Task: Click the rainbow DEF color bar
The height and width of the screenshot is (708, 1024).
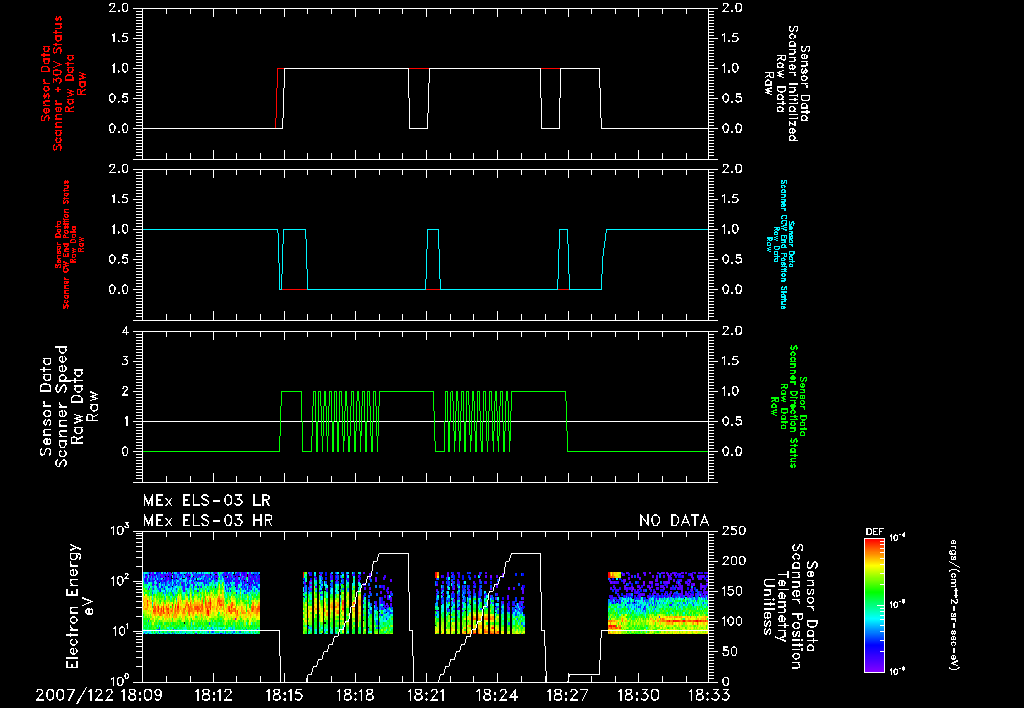Action: pos(874,605)
